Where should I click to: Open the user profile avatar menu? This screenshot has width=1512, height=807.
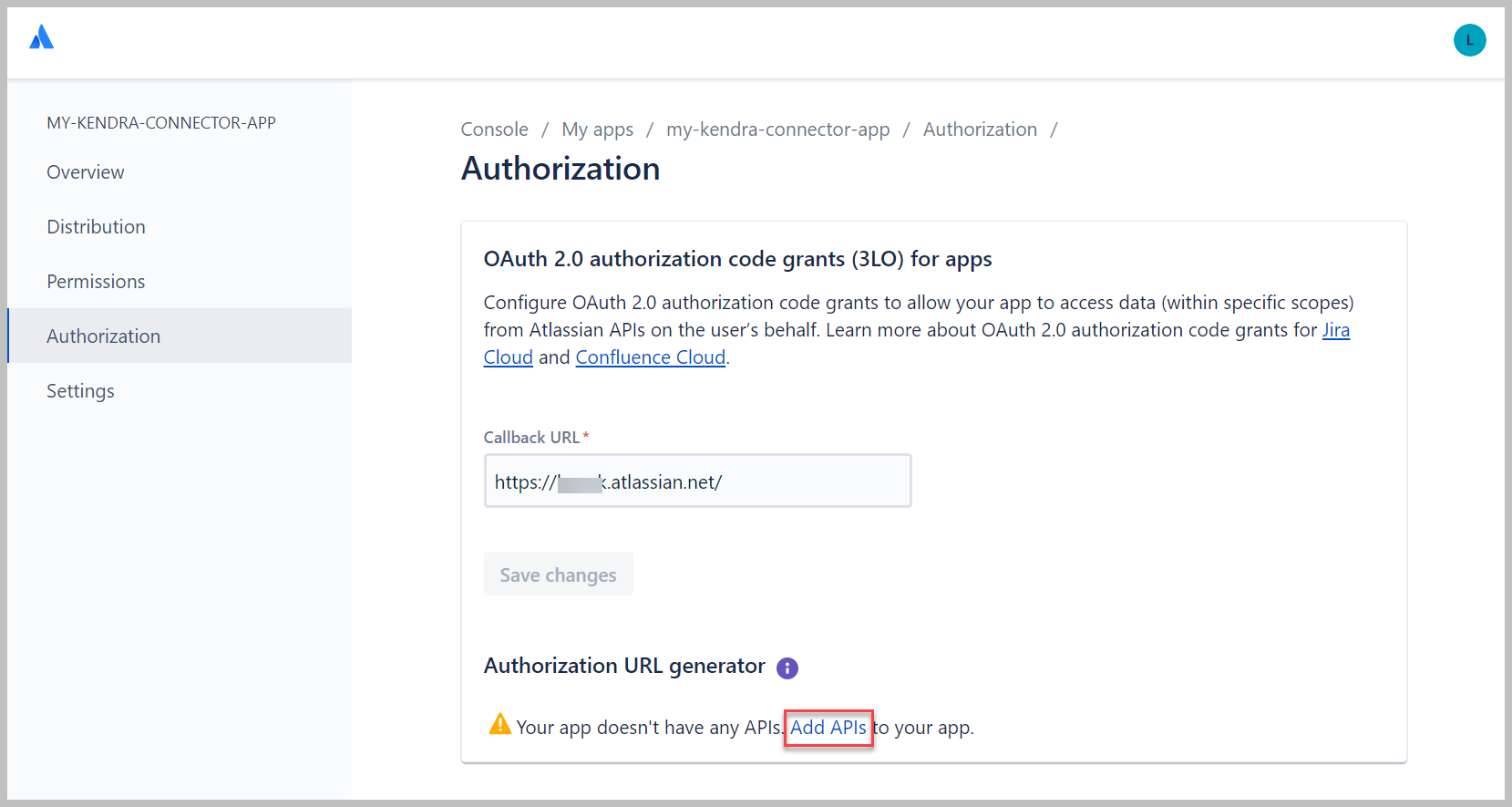click(x=1469, y=40)
